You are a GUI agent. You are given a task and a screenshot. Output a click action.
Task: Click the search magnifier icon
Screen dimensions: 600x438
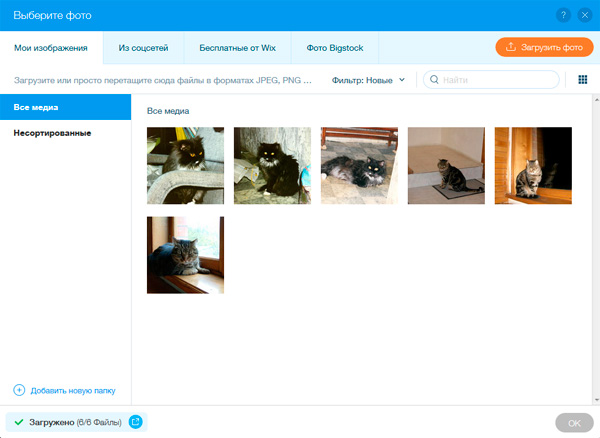[x=434, y=79]
